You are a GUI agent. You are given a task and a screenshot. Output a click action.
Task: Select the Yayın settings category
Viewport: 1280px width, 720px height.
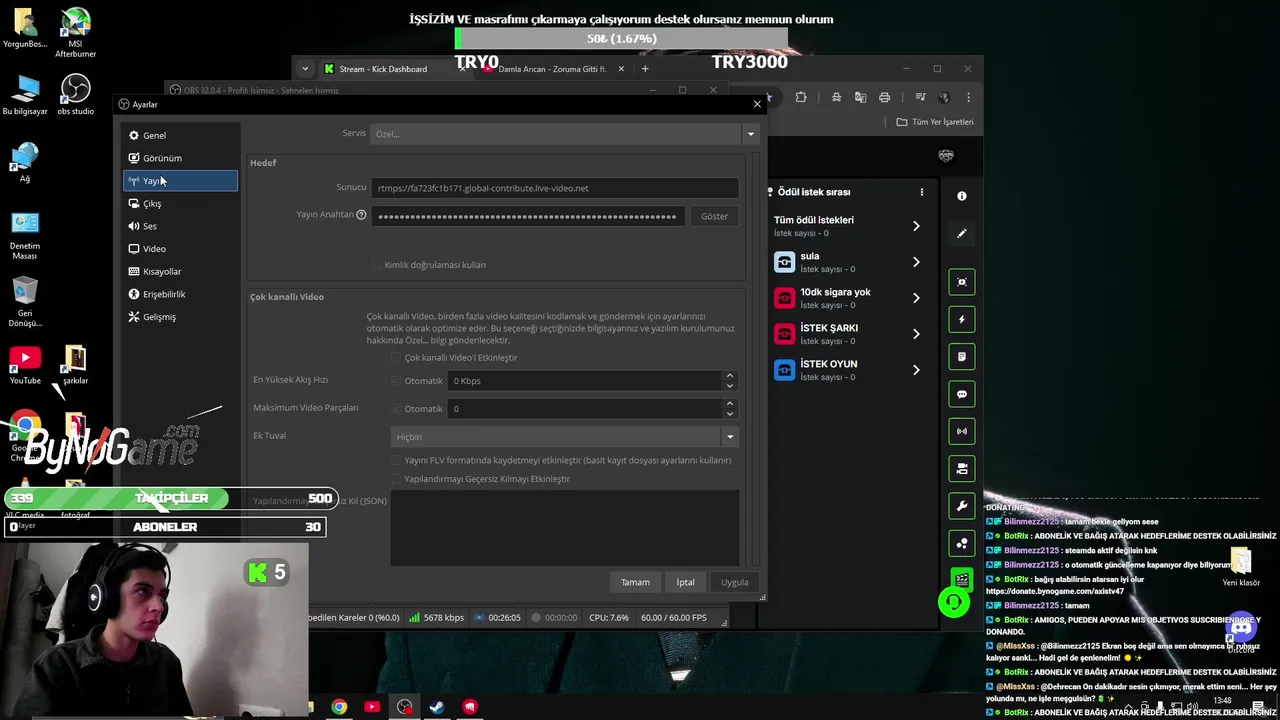coord(180,181)
